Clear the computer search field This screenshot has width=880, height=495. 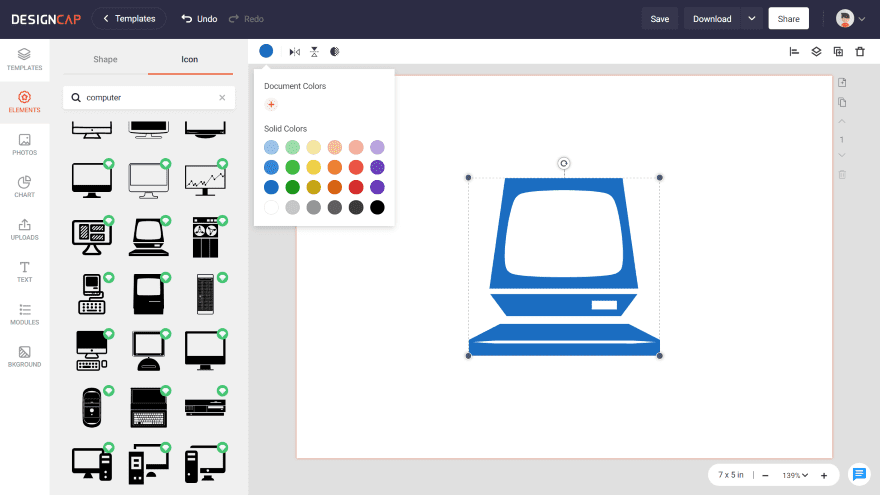tap(222, 98)
